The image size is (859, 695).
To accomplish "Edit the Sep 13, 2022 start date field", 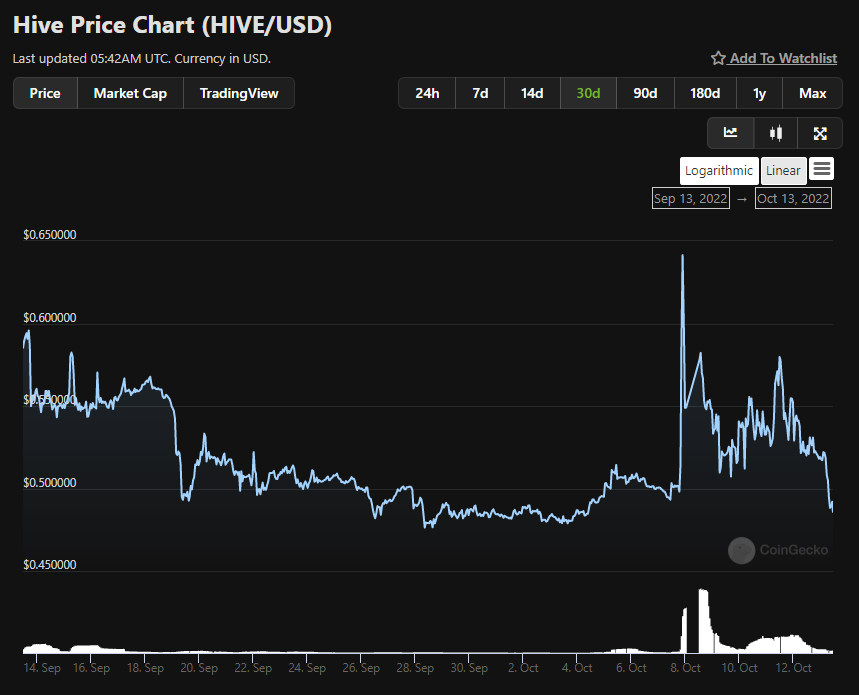I will tap(691, 198).
